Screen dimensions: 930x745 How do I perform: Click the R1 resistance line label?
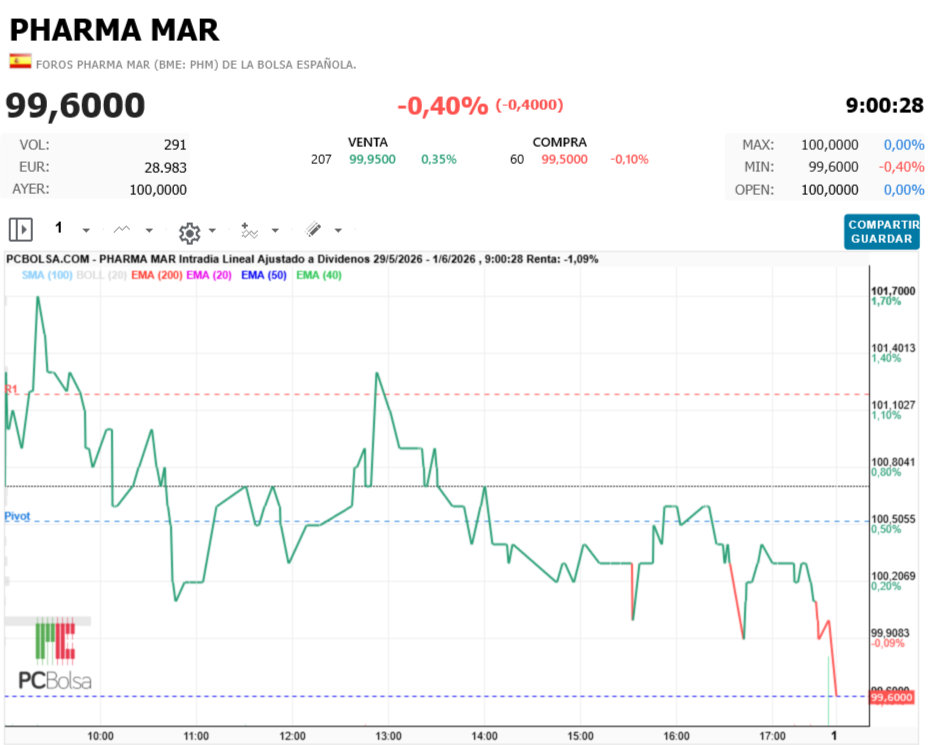coord(11,390)
